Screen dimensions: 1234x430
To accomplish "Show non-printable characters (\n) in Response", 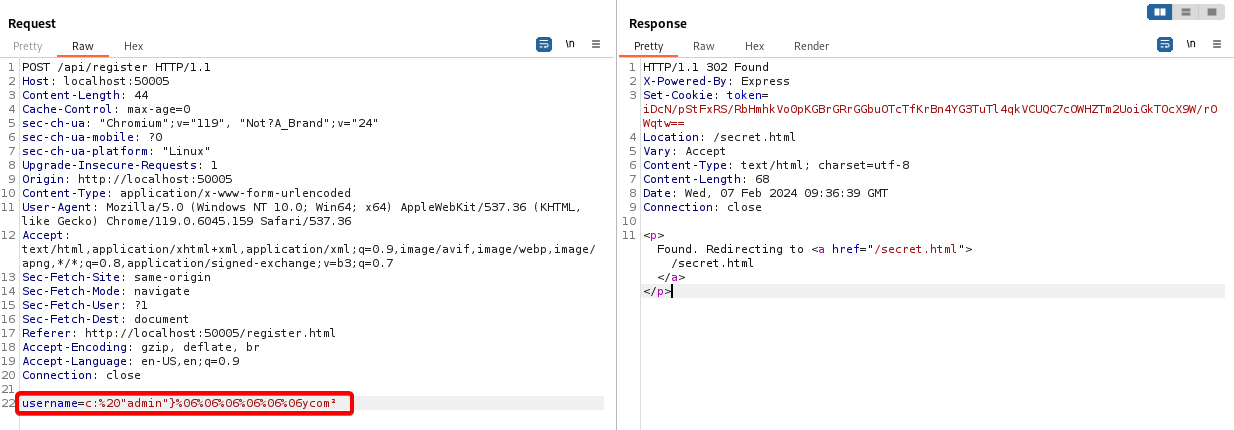I will click(1191, 44).
